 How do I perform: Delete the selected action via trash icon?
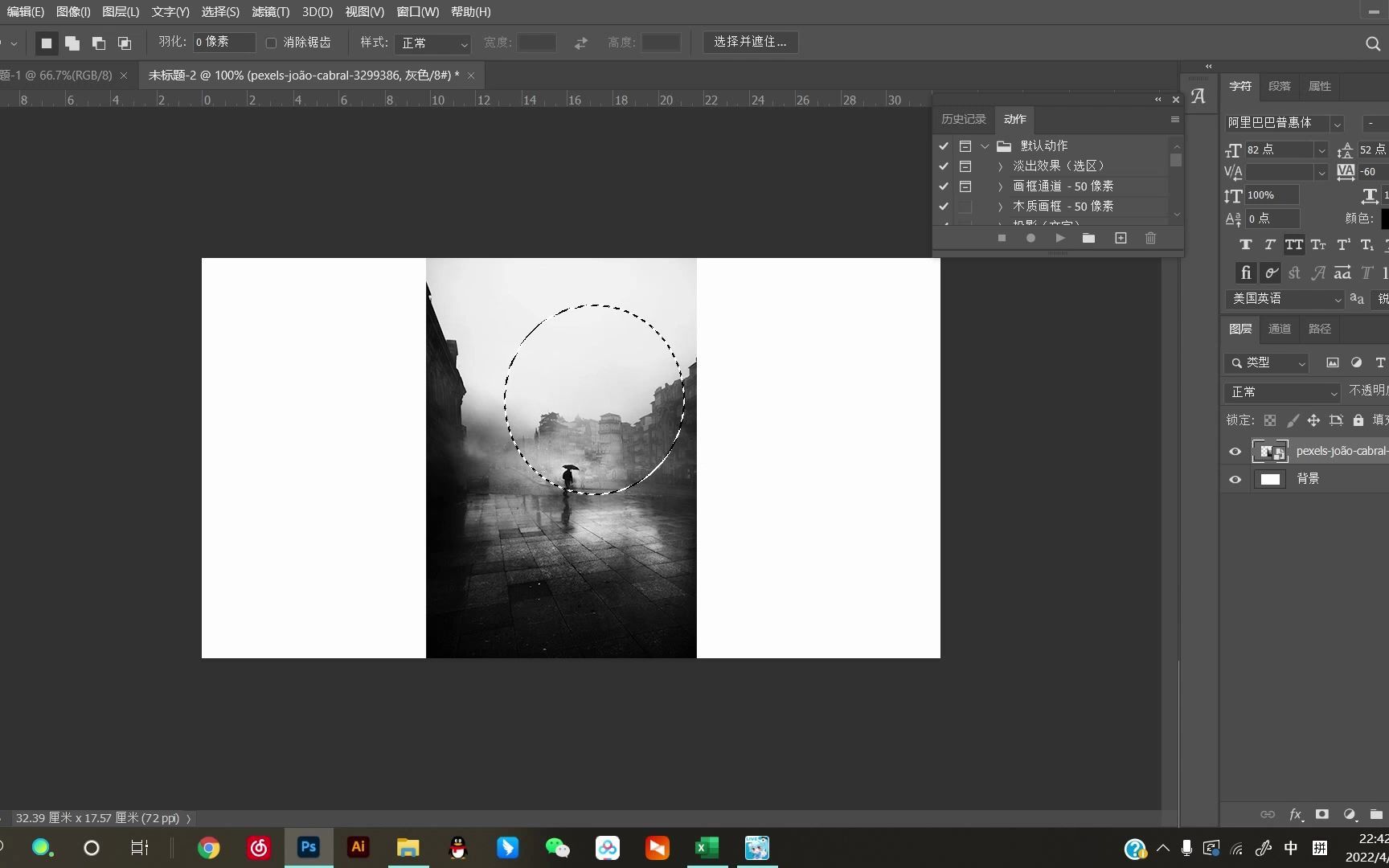coord(1150,238)
